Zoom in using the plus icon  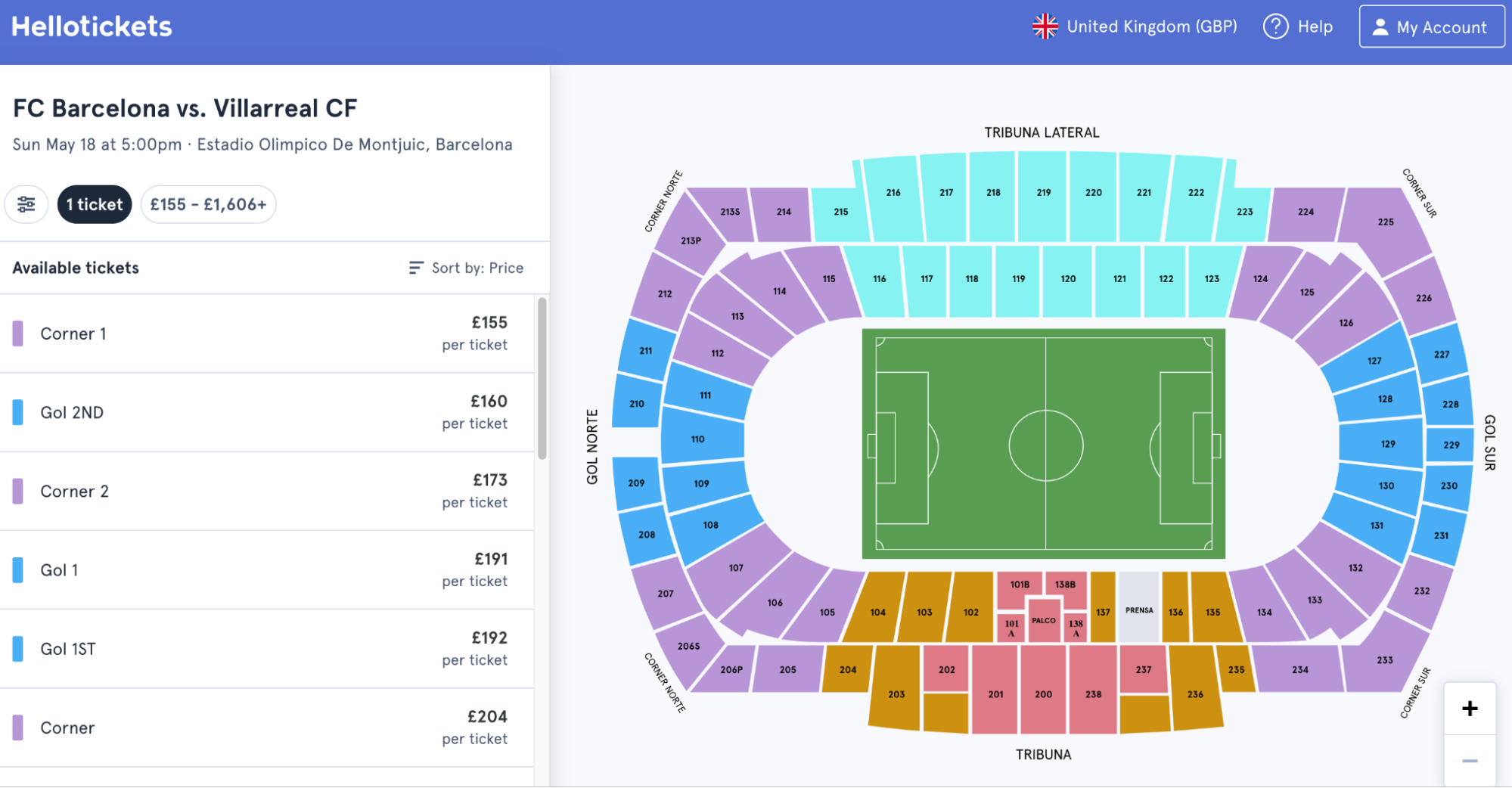tap(1470, 708)
